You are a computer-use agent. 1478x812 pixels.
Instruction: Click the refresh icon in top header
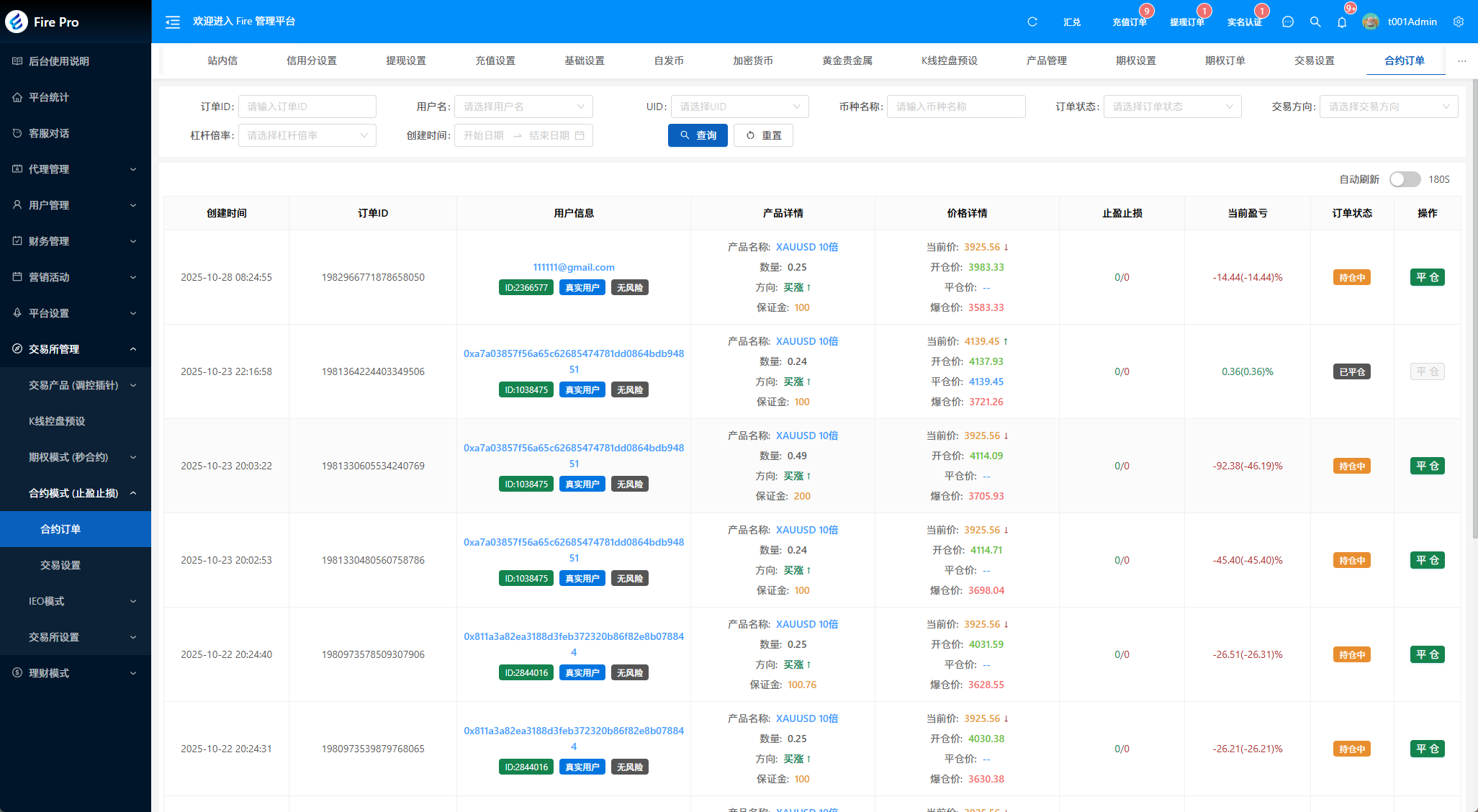[1032, 22]
